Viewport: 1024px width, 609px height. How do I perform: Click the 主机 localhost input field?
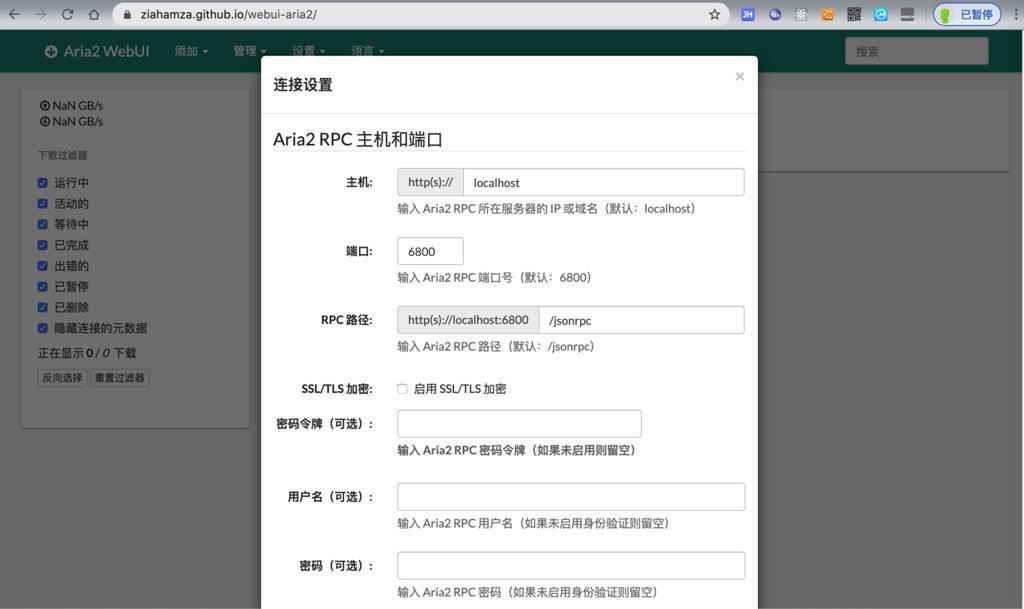pyautogui.click(x=603, y=182)
